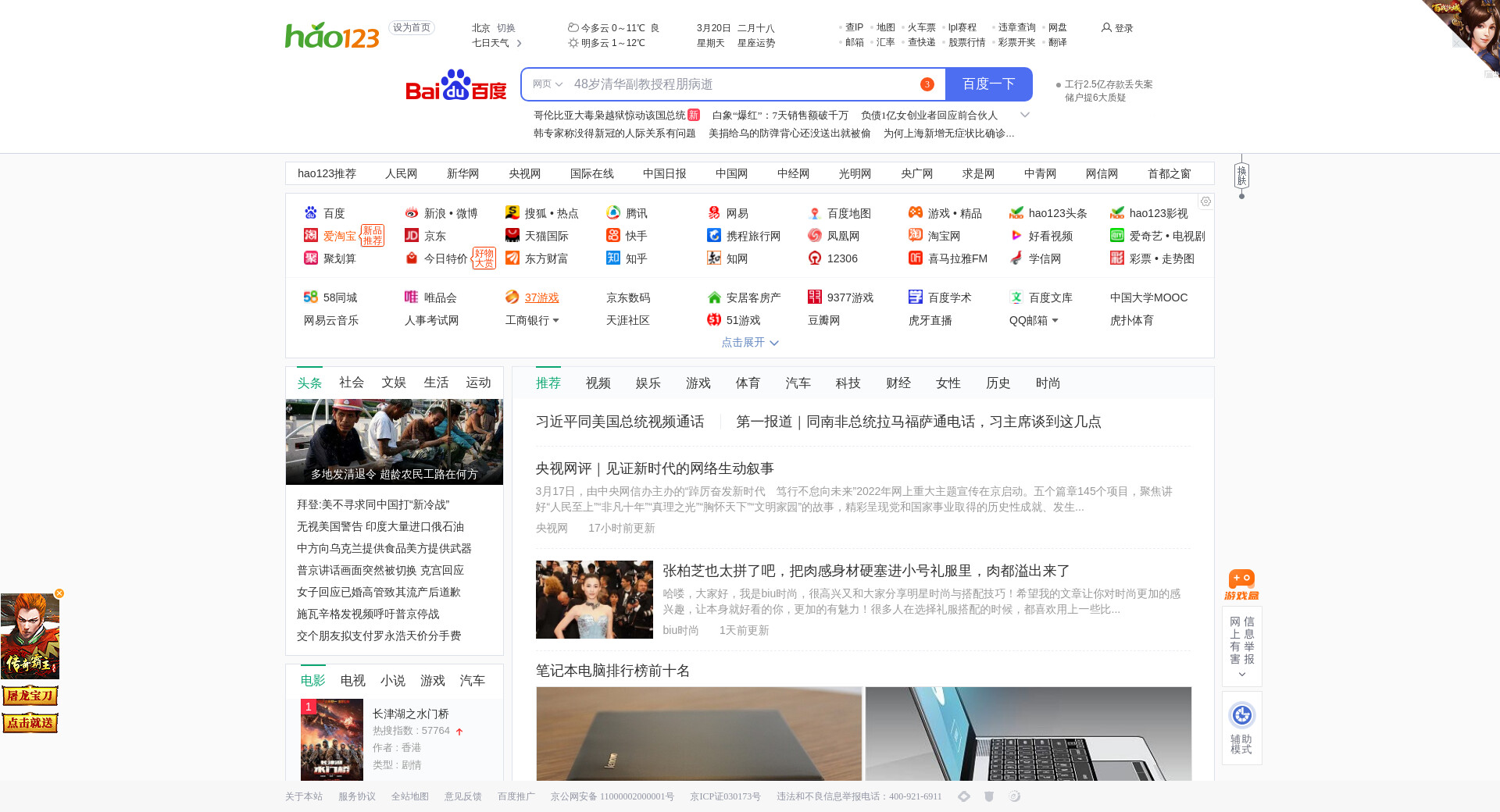Open the migrant workers news thumbnail
The height and width of the screenshot is (812, 1500).
(x=394, y=441)
